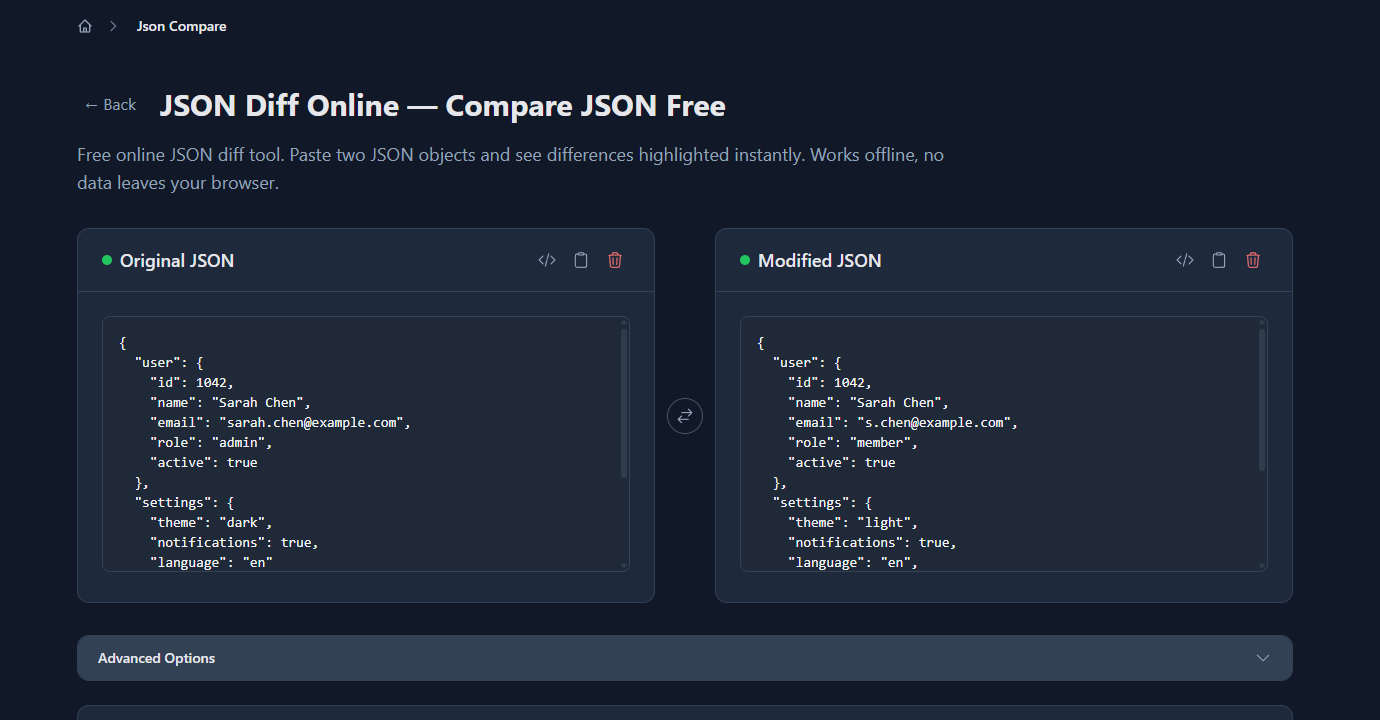Select the Json Compare breadcrumb entry

(181, 25)
